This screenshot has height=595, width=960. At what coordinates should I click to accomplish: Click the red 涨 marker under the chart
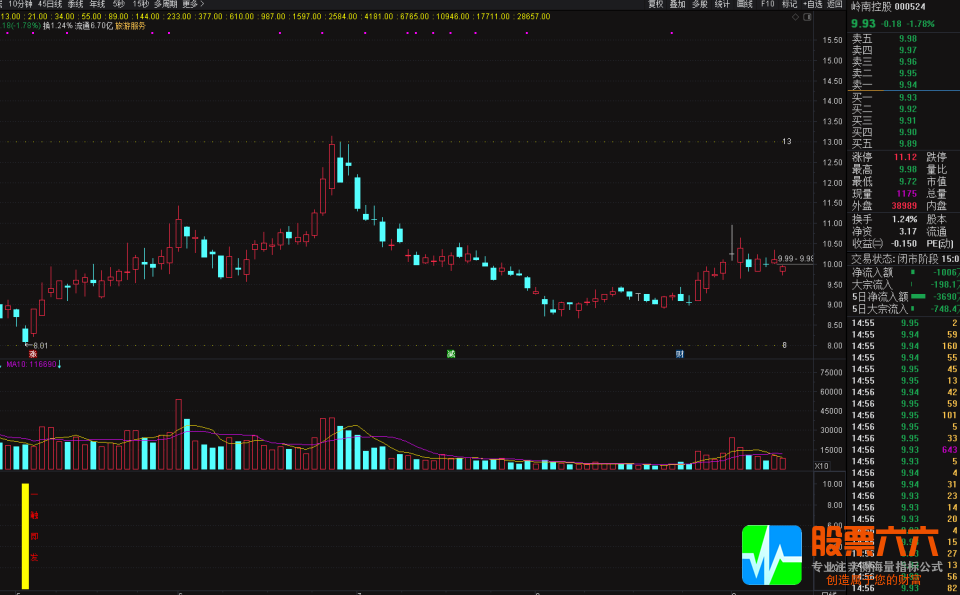click(33, 354)
